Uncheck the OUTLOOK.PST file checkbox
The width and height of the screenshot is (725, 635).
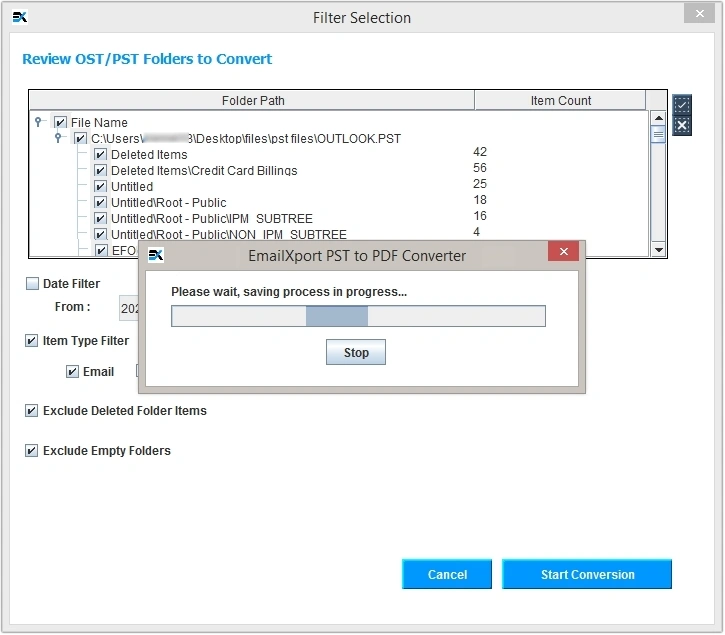click(x=80, y=138)
